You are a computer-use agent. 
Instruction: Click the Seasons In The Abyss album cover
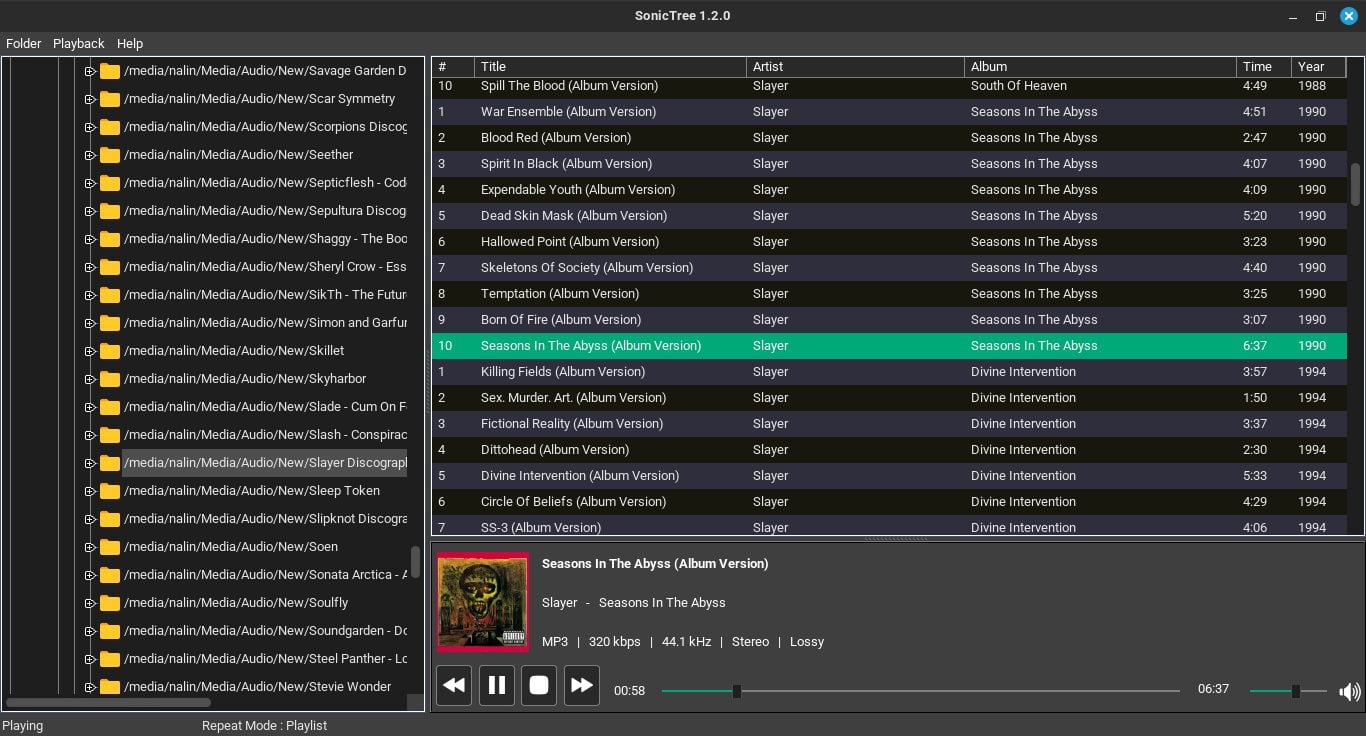coord(483,602)
